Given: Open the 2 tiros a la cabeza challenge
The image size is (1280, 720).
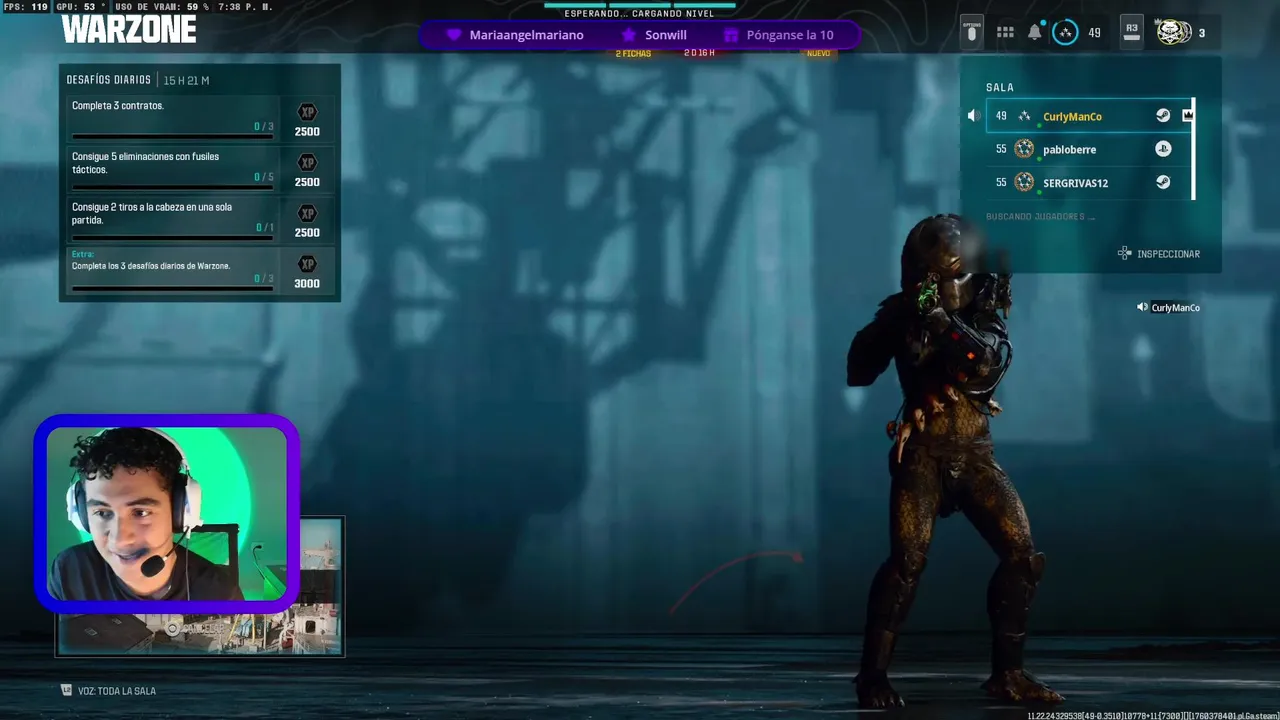Looking at the screenshot, I should click(x=200, y=220).
